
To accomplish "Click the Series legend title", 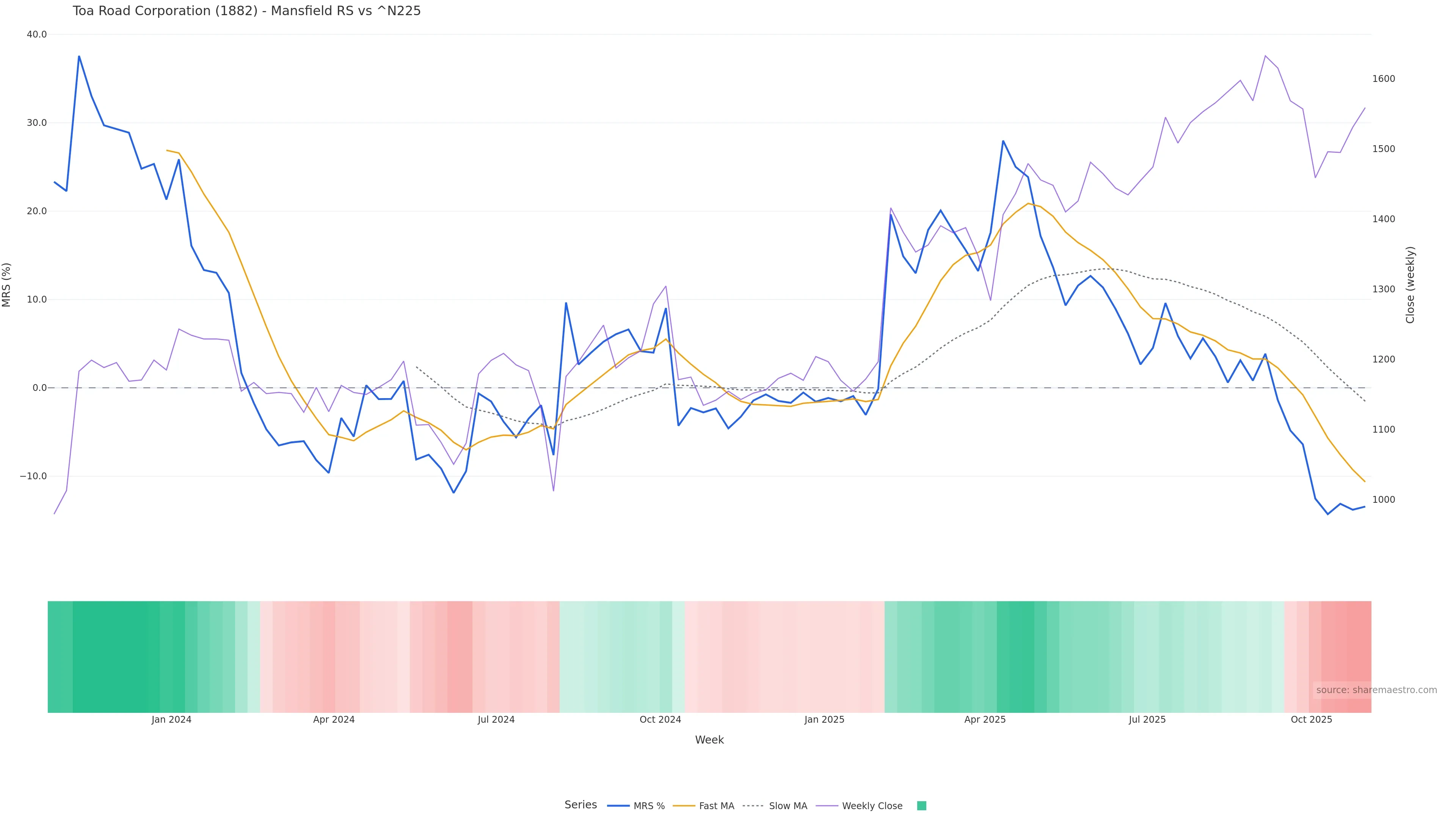I will [581, 805].
